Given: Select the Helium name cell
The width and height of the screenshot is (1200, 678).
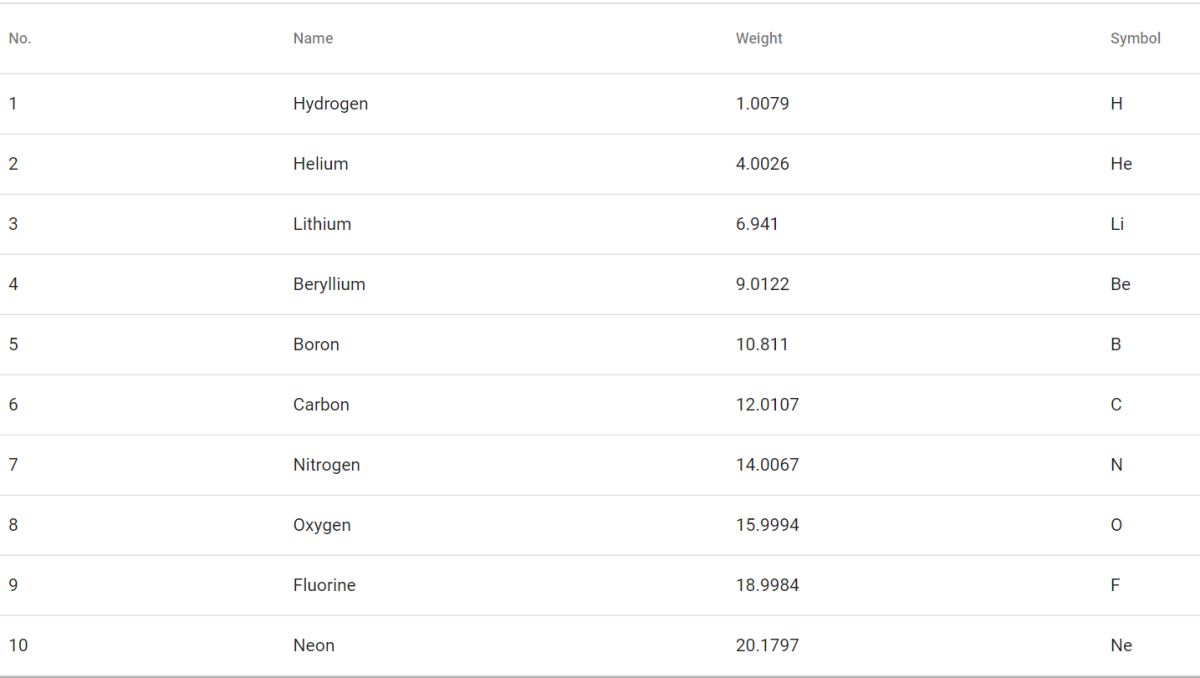Looking at the screenshot, I should coord(320,164).
